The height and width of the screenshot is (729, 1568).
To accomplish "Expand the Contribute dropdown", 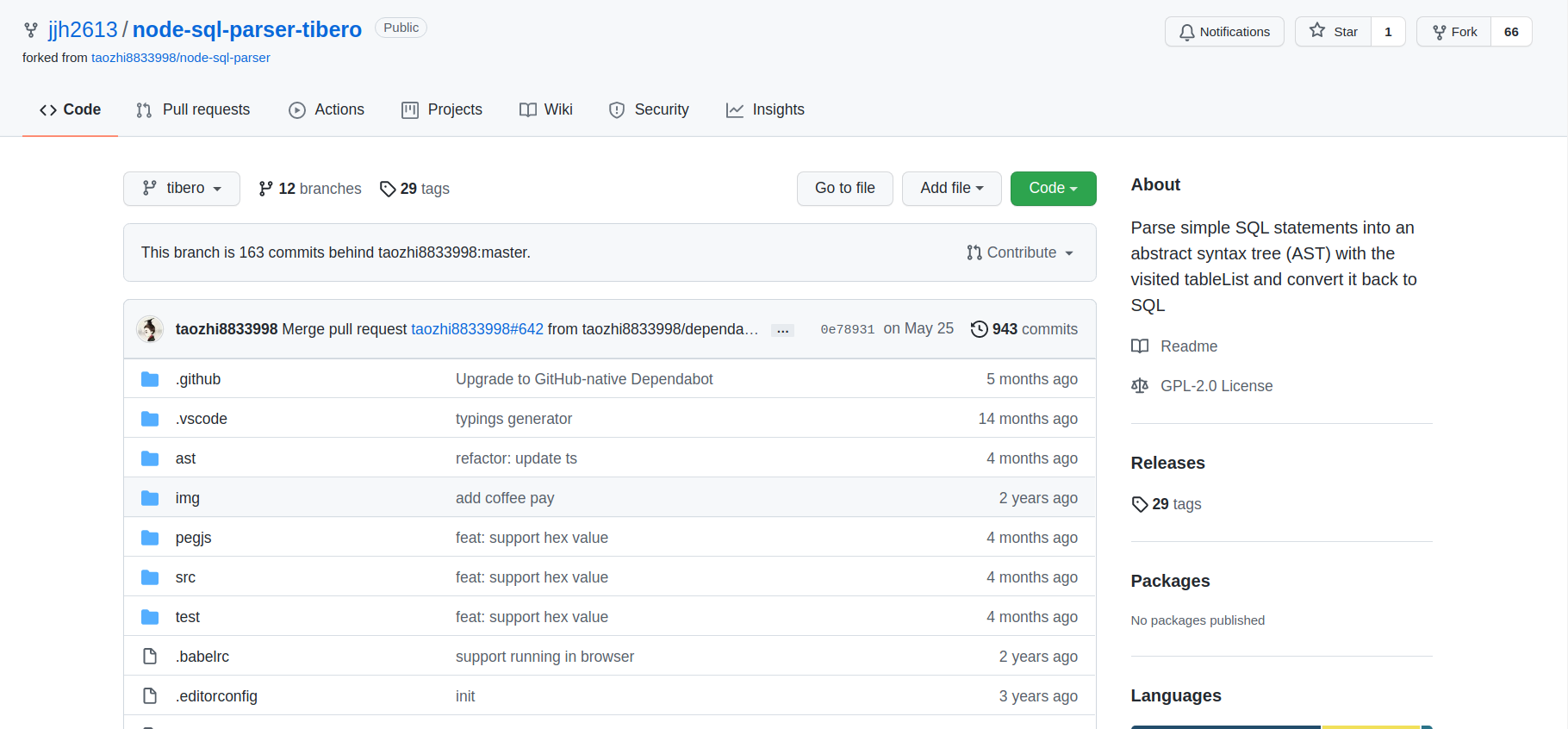I will (x=1020, y=252).
